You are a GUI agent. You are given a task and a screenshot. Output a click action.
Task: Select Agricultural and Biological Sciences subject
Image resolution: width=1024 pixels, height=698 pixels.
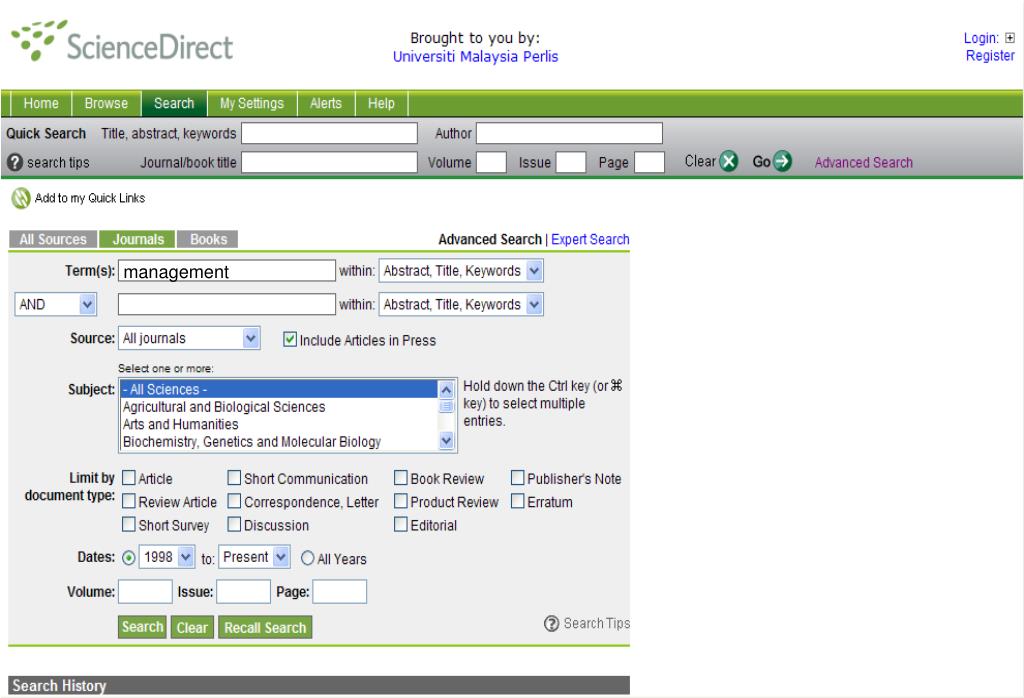click(280, 407)
